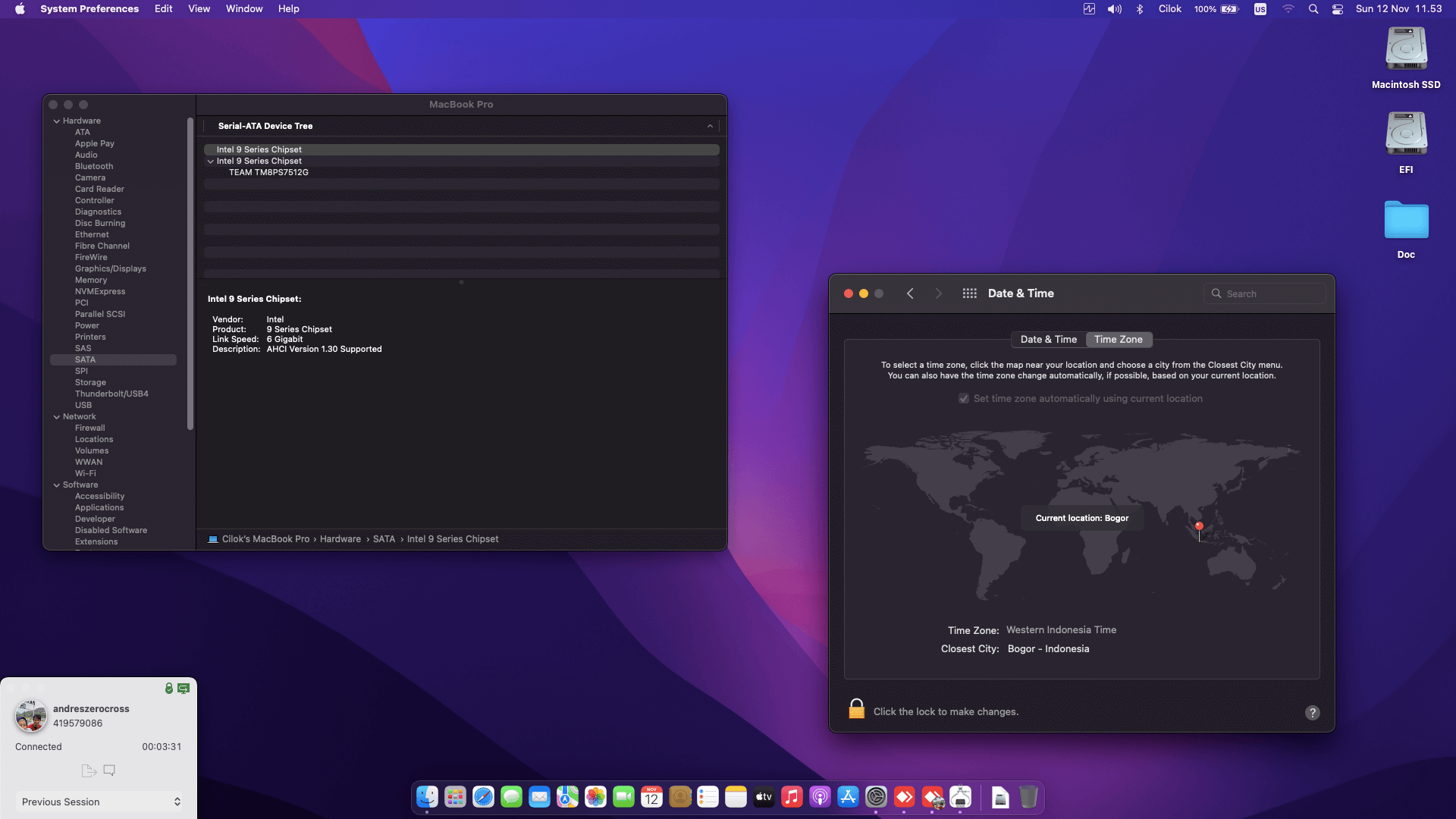Image resolution: width=1456 pixels, height=819 pixels.
Task: Select the Doc folder on the desktop
Action: click(x=1406, y=229)
